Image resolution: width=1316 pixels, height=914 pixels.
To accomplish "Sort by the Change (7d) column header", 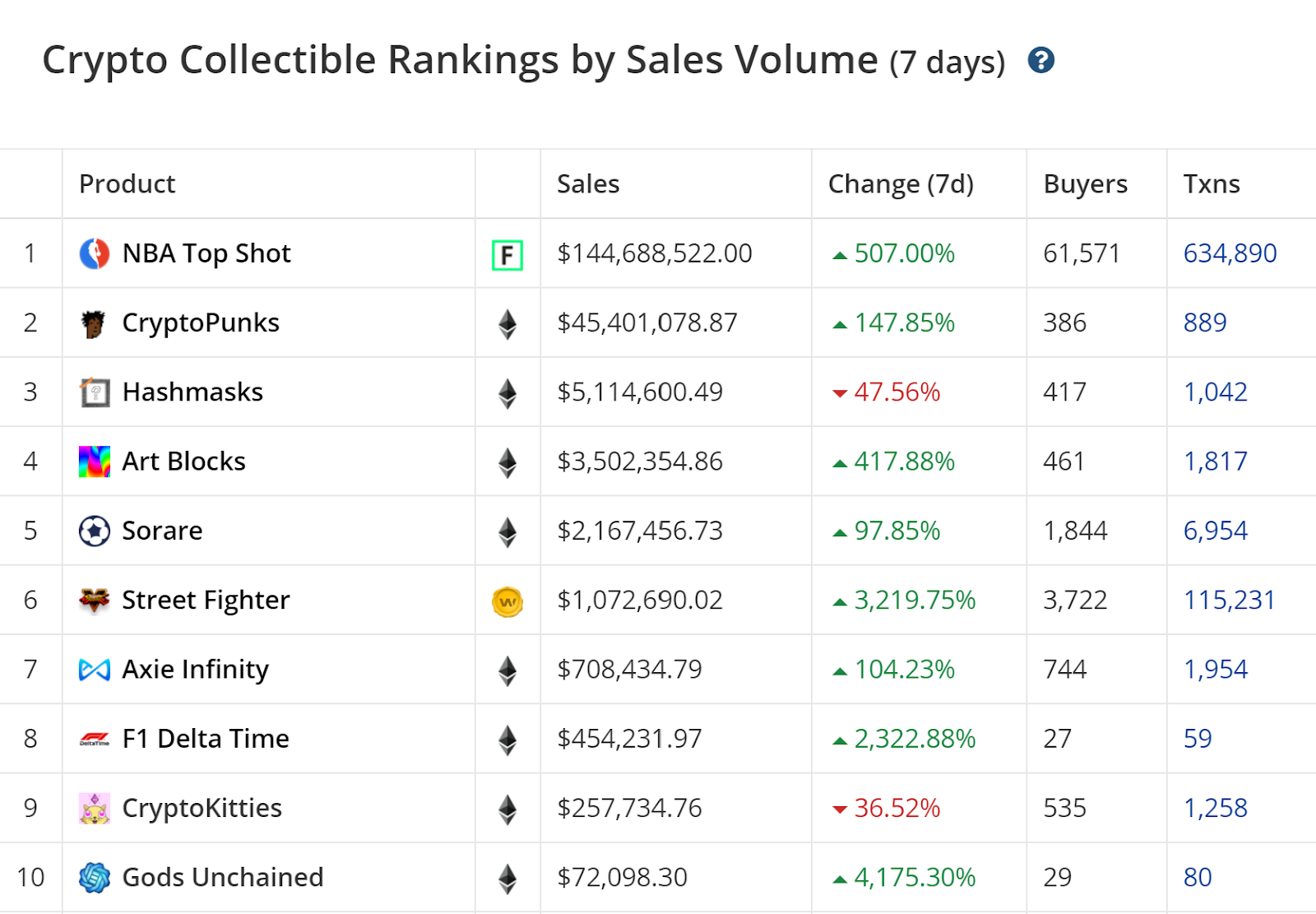I will tap(901, 183).
